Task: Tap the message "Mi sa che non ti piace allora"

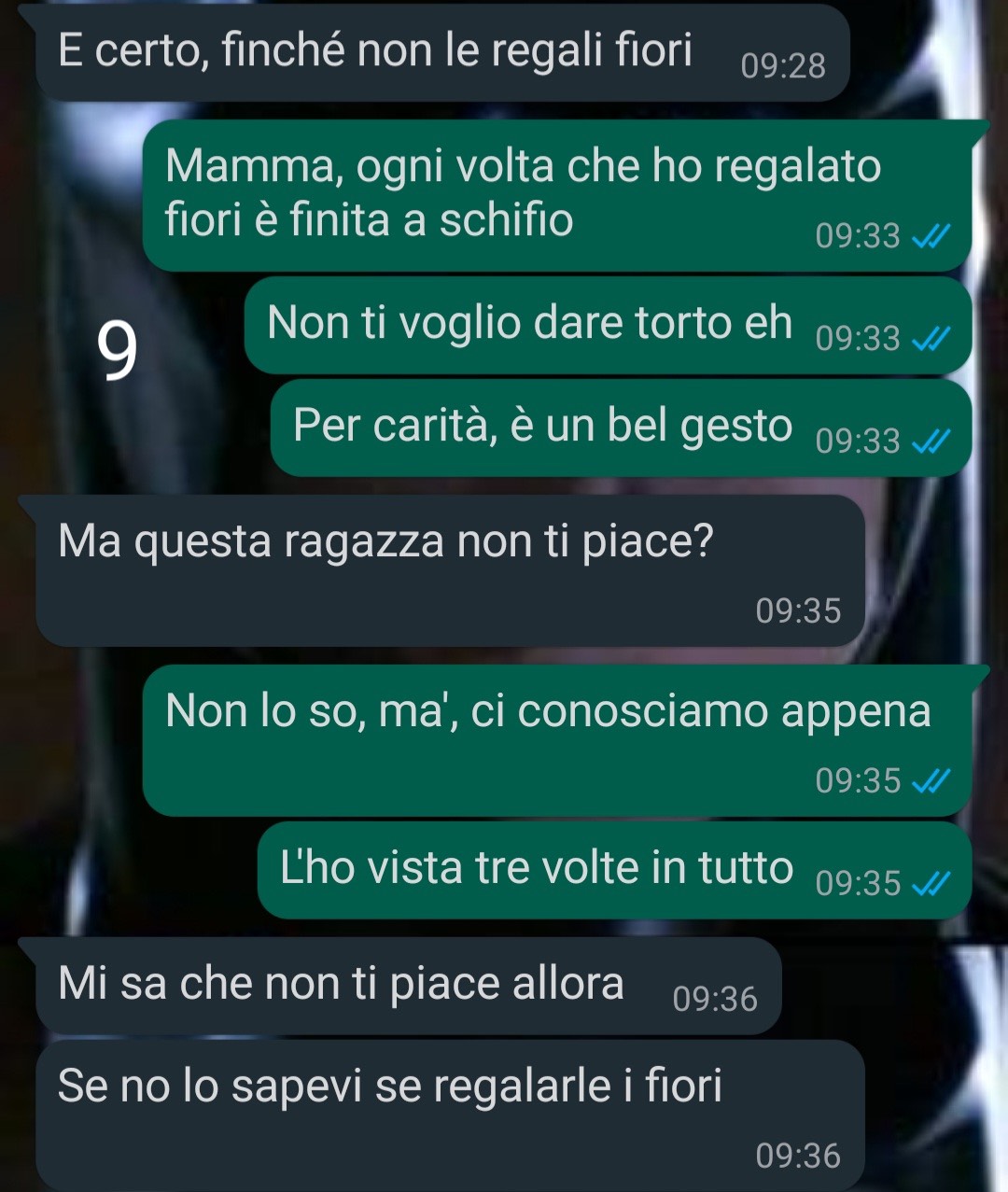Action: pos(408,986)
